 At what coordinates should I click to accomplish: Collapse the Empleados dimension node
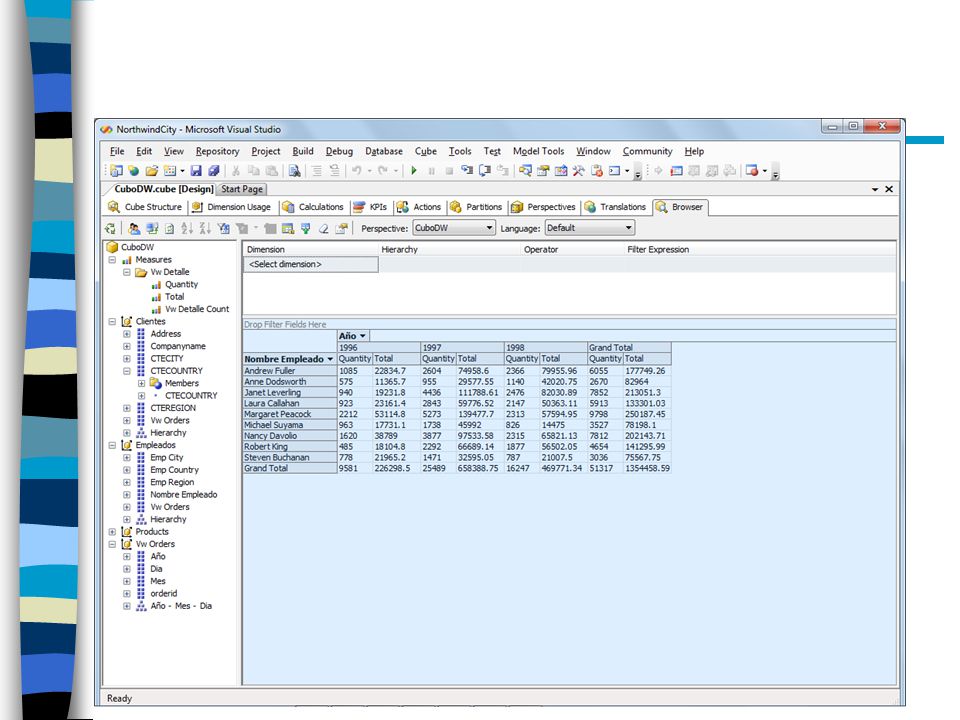pyautogui.click(x=112, y=445)
